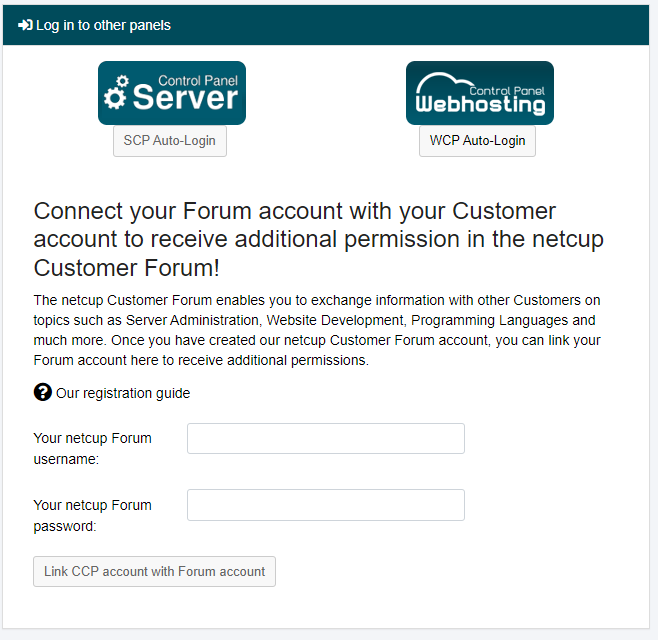Focus the netcup Forum username field
Viewport: 658px width, 640px height.
pyautogui.click(x=326, y=439)
